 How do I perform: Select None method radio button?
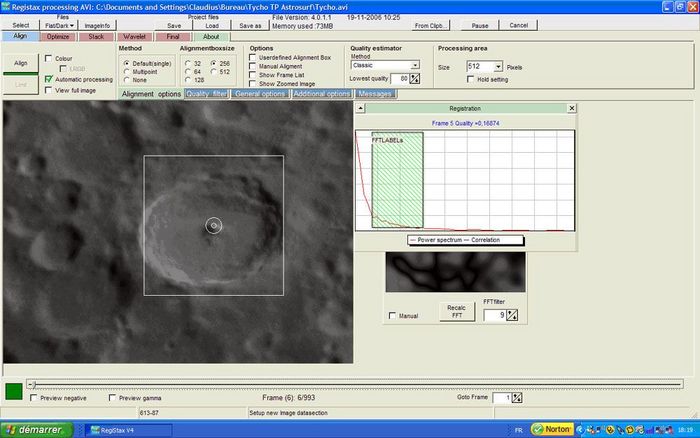click(x=127, y=80)
